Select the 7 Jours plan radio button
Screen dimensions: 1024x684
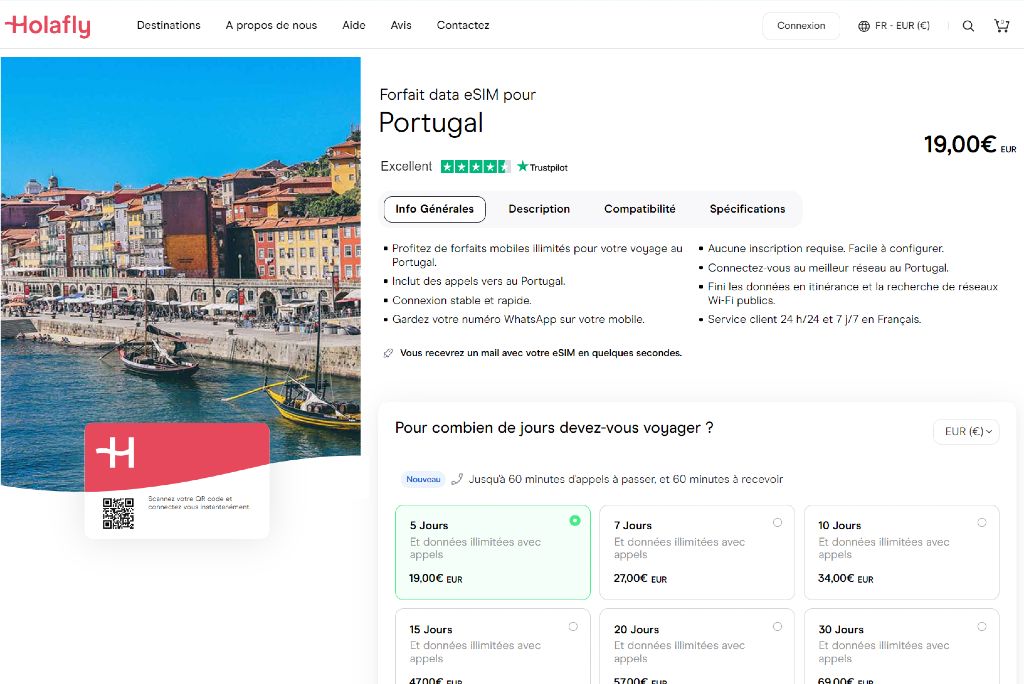pyautogui.click(x=777, y=522)
